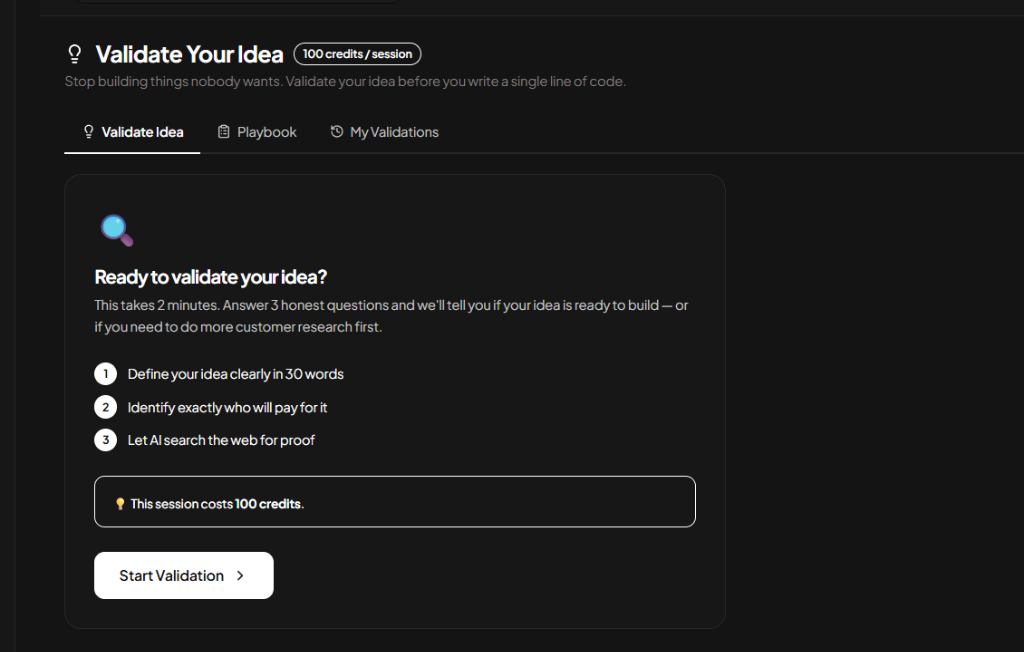
Task: Click 'Define your idea clearly in 30 words'
Action: 236,374
